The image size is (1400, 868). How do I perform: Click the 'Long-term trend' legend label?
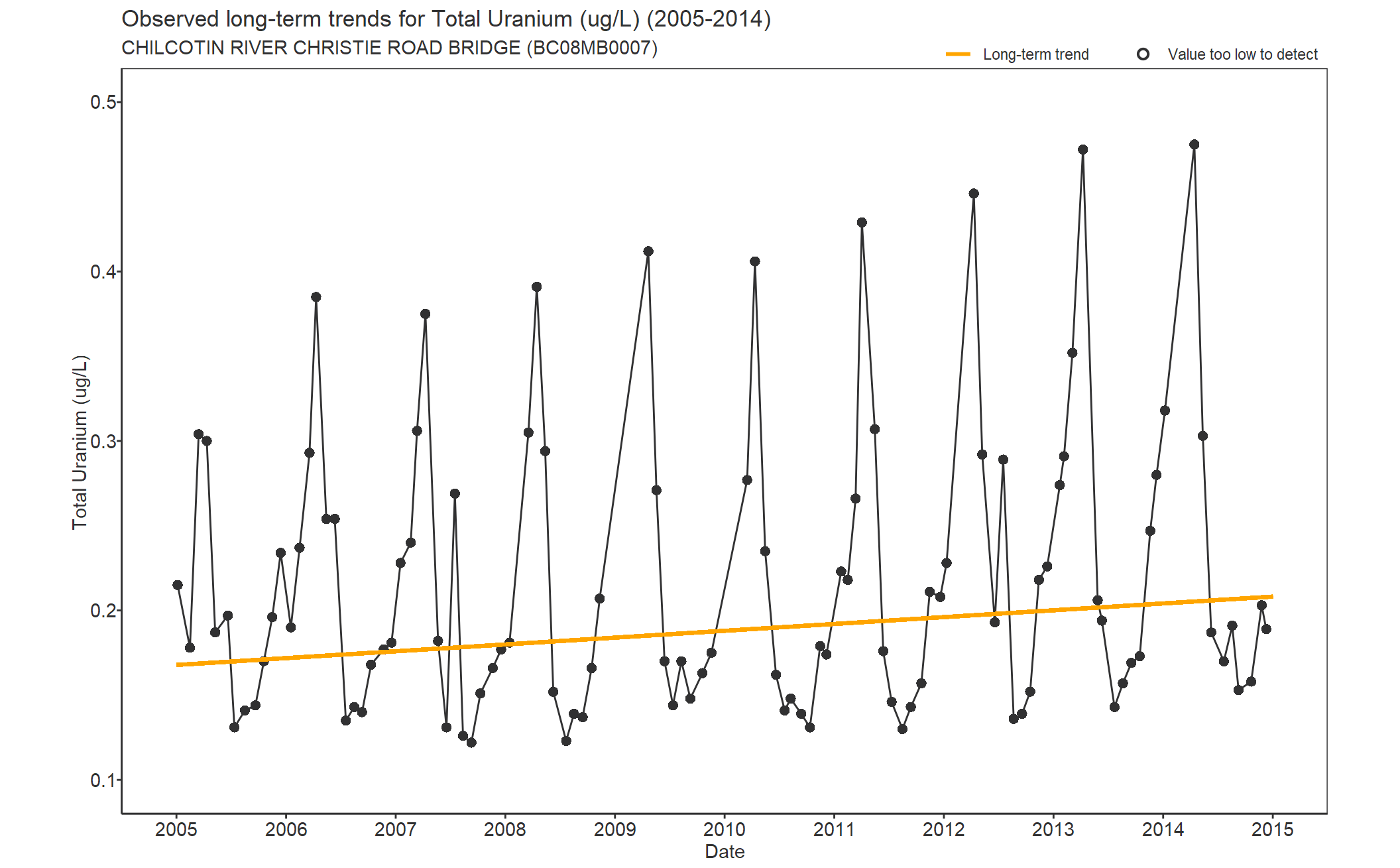tap(1036, 54)
